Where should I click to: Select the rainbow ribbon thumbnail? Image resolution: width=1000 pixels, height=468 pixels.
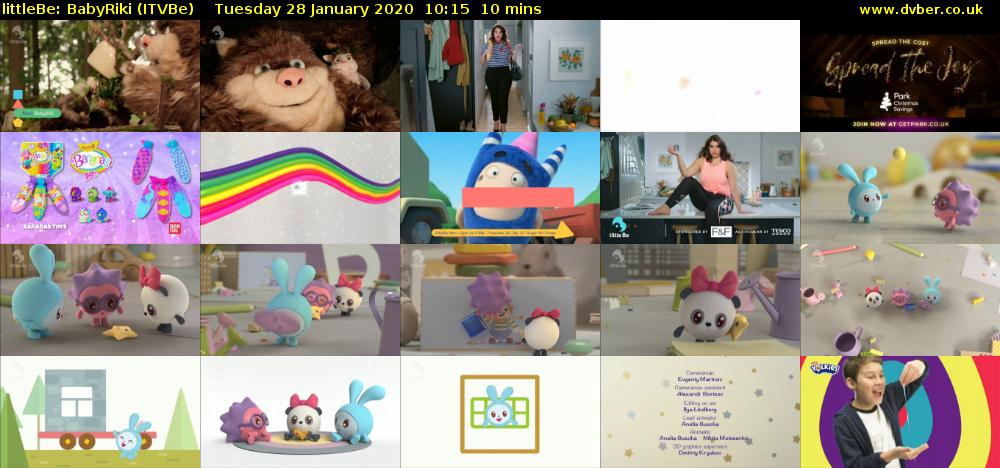300,188
